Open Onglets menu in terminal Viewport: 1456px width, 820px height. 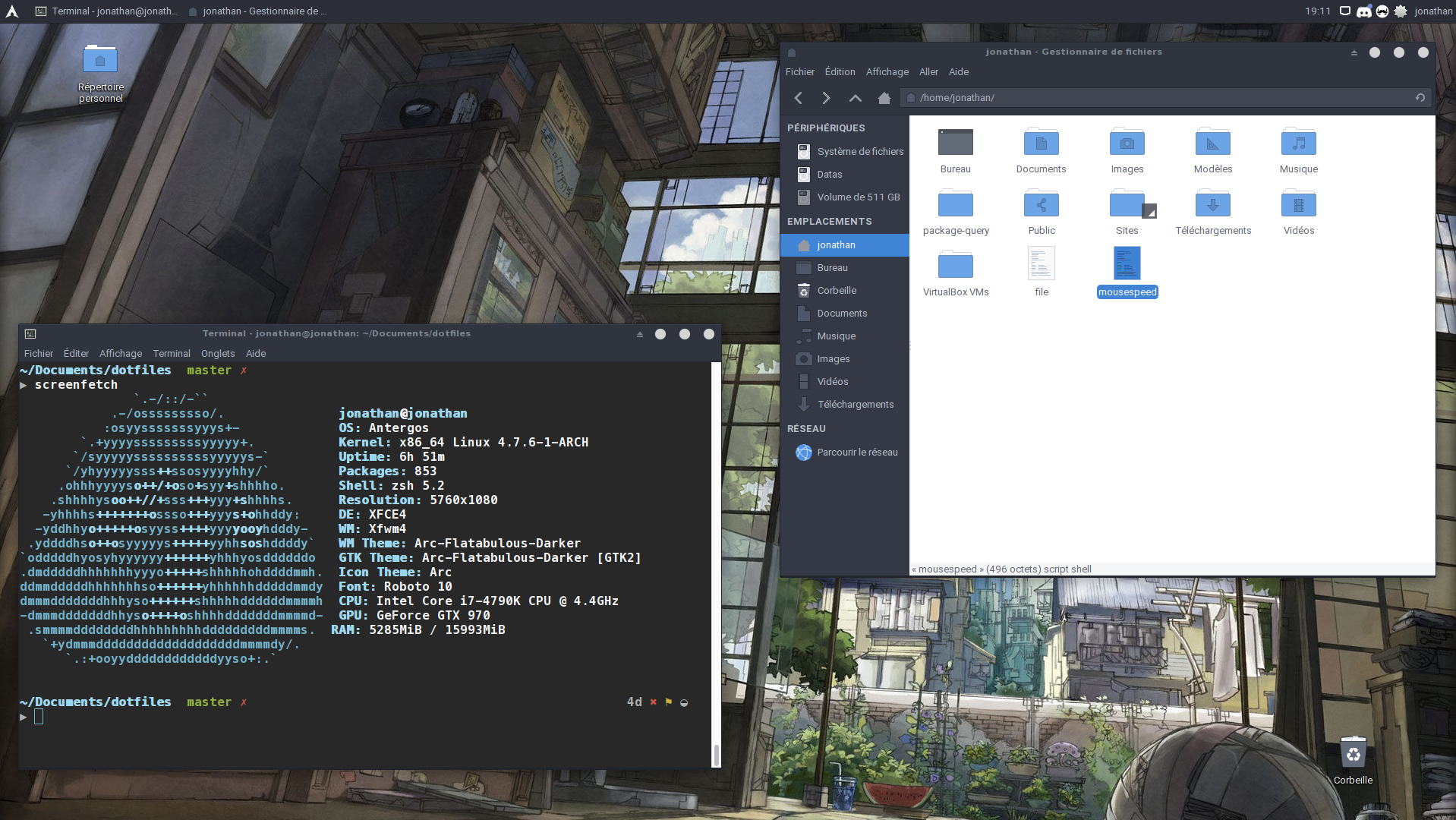coord(218,354)
